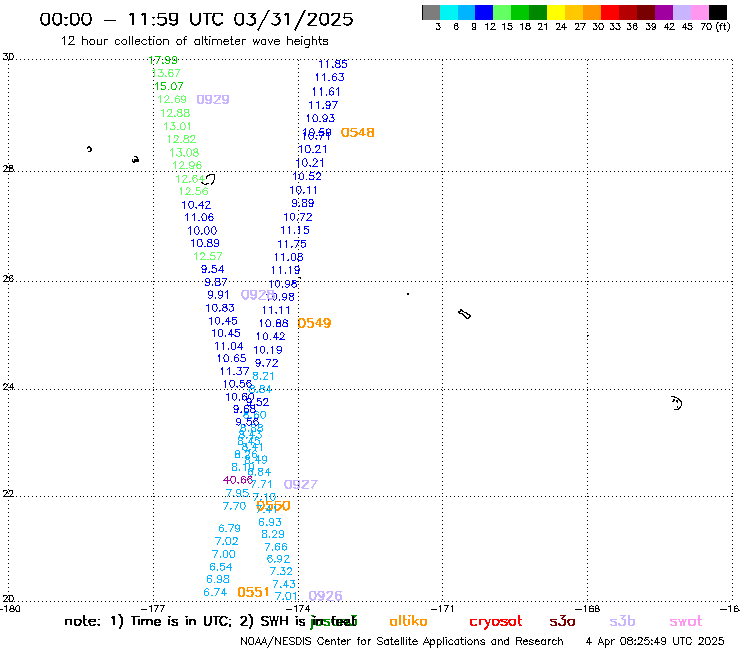Click the orange time stamp 0551
Image resolution: width=740 pixels, height=650 pixels.
[x=253, y=592]
